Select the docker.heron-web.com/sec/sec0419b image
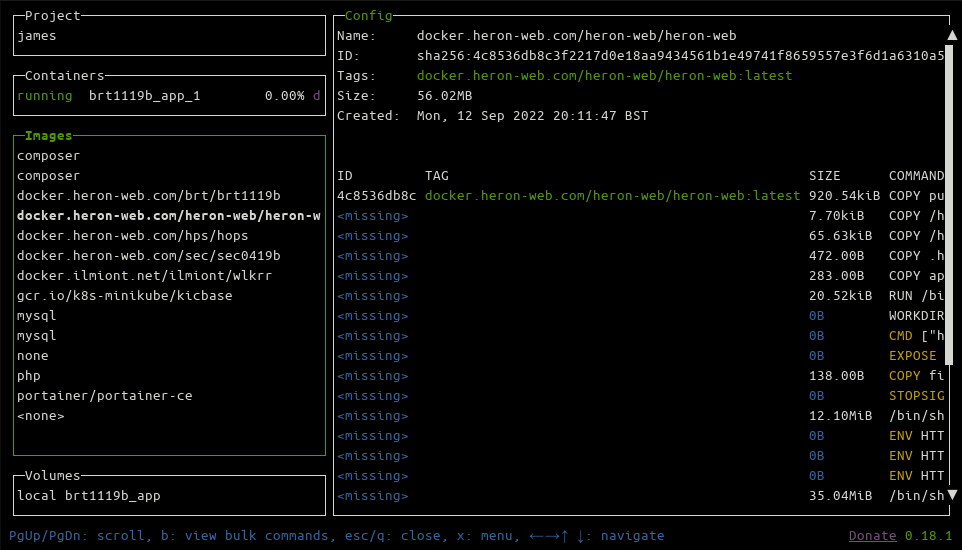Image resolution: width=962 pixels, height=550 pixels. click(148, 255)
